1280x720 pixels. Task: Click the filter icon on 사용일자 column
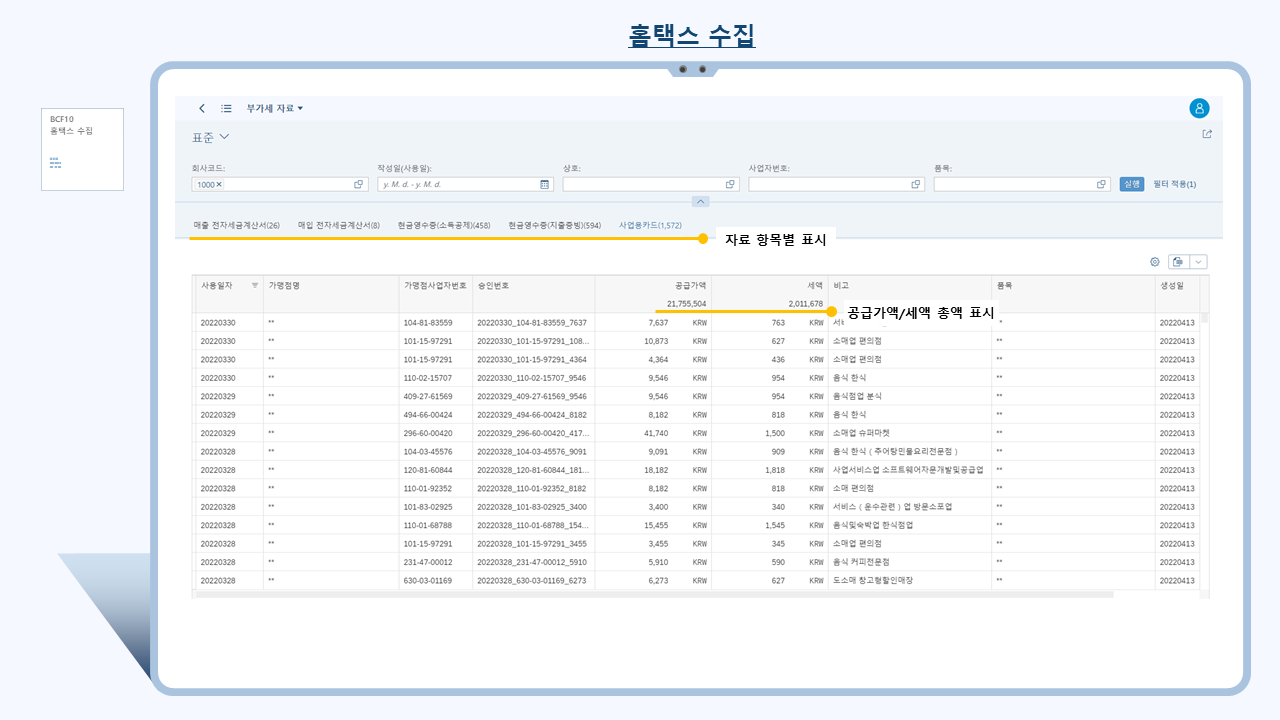coord(255,285)
